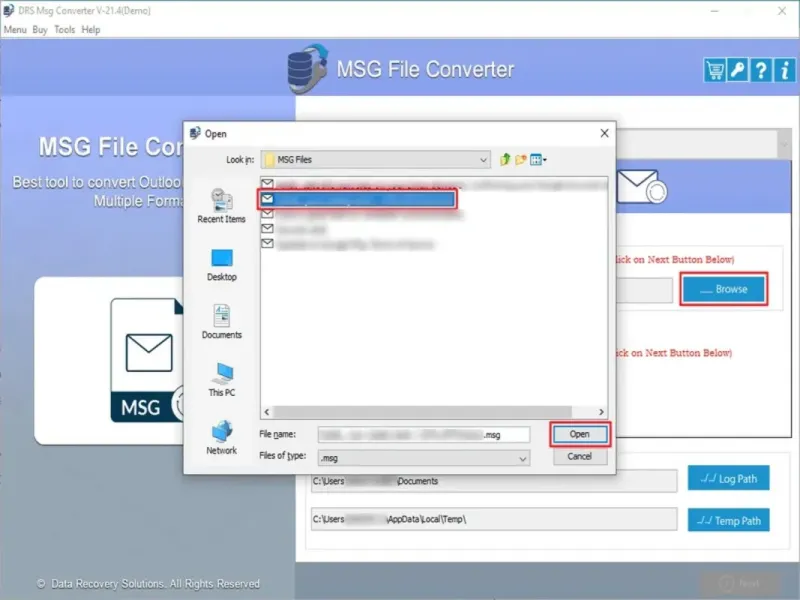The width and height of the screenshot is (800, 600).
Task: Click the horizontal scrollbar in file list
Action: pyautogui.click(x=422, y=412)
